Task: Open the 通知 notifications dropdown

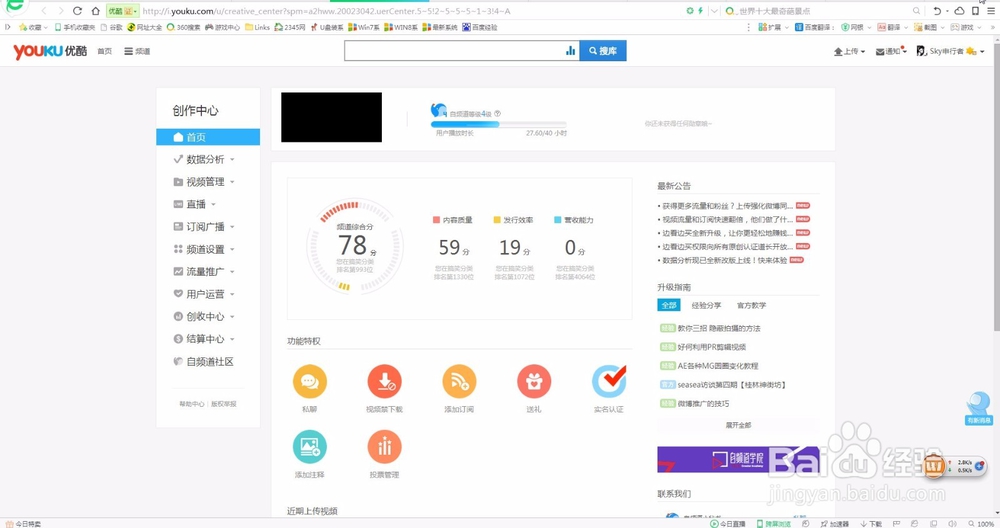Action: tap(891, 51)
